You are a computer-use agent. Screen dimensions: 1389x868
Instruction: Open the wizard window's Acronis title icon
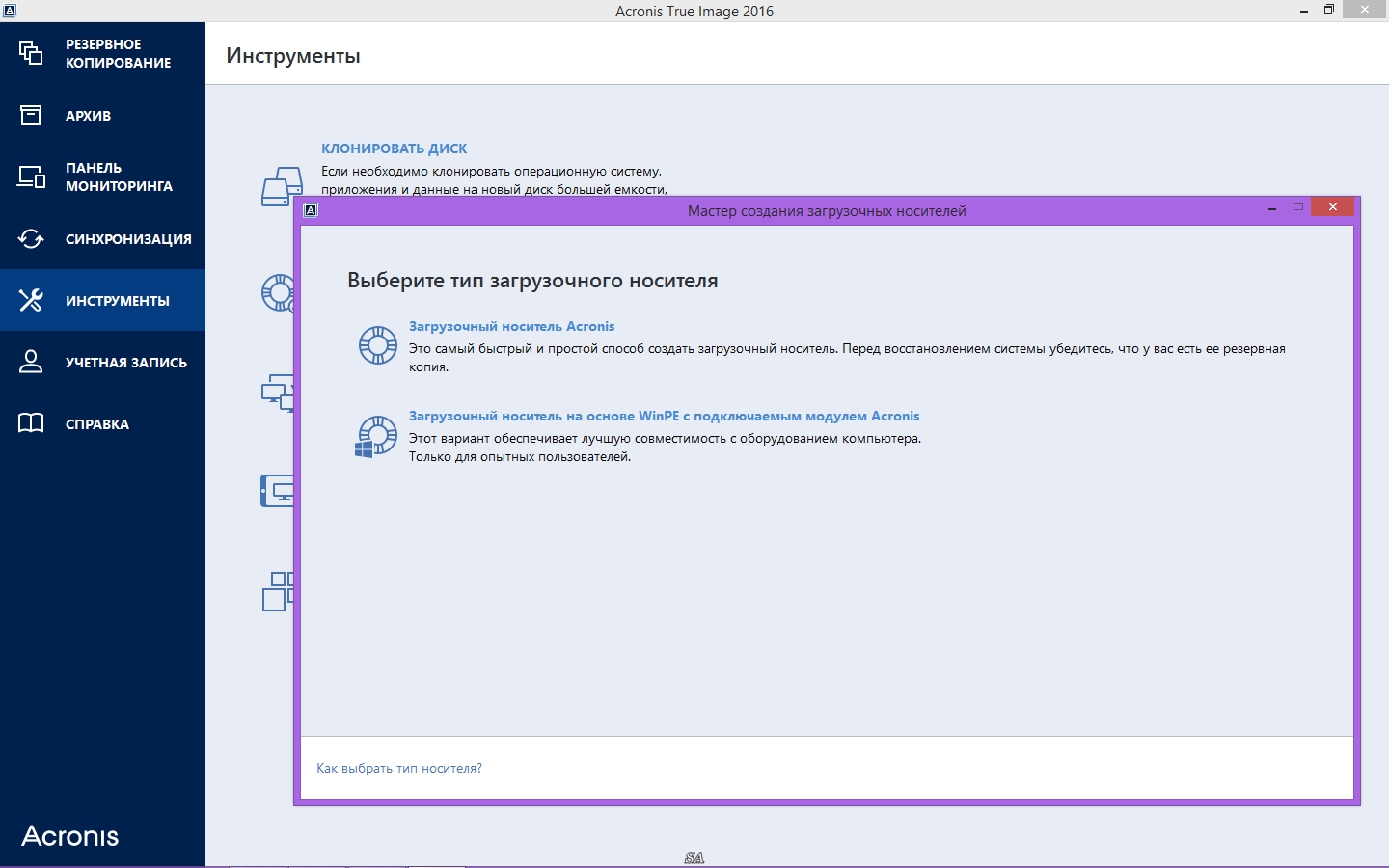pos(311,210)
